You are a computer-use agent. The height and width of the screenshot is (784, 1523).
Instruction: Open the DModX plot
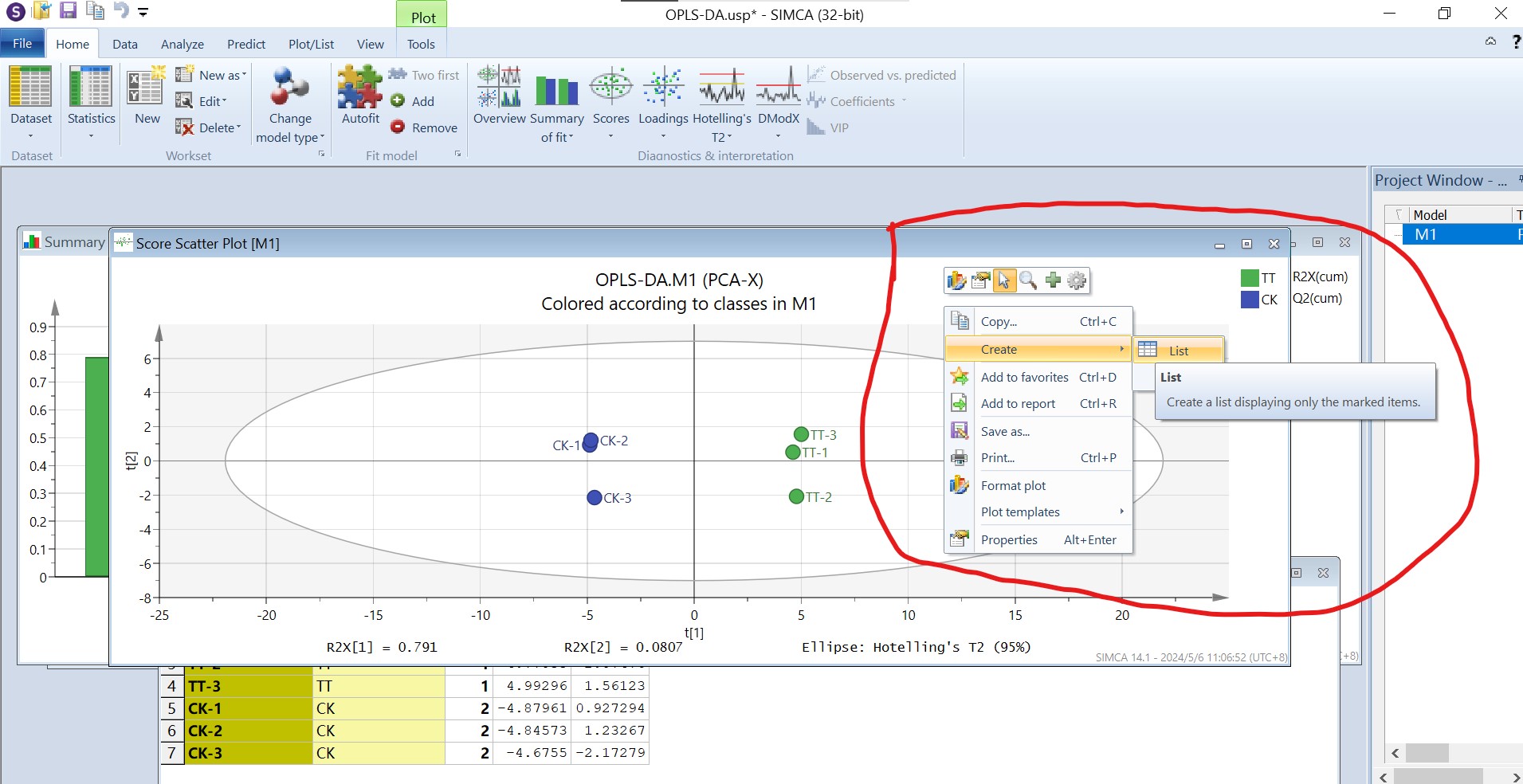(778, 88)
